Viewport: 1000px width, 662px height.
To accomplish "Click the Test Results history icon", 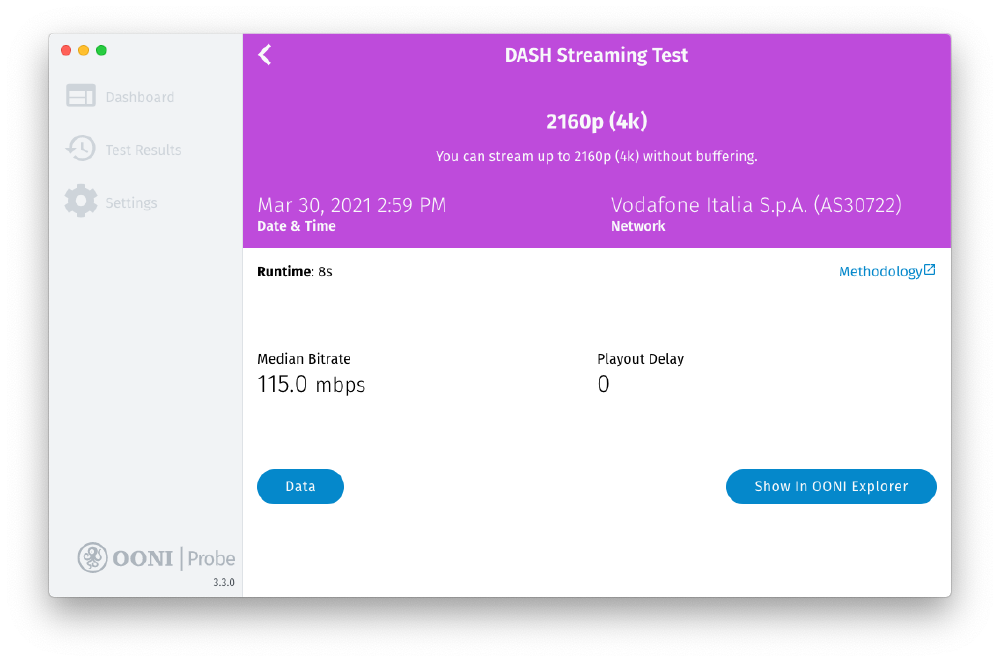I will click(81, 149).
